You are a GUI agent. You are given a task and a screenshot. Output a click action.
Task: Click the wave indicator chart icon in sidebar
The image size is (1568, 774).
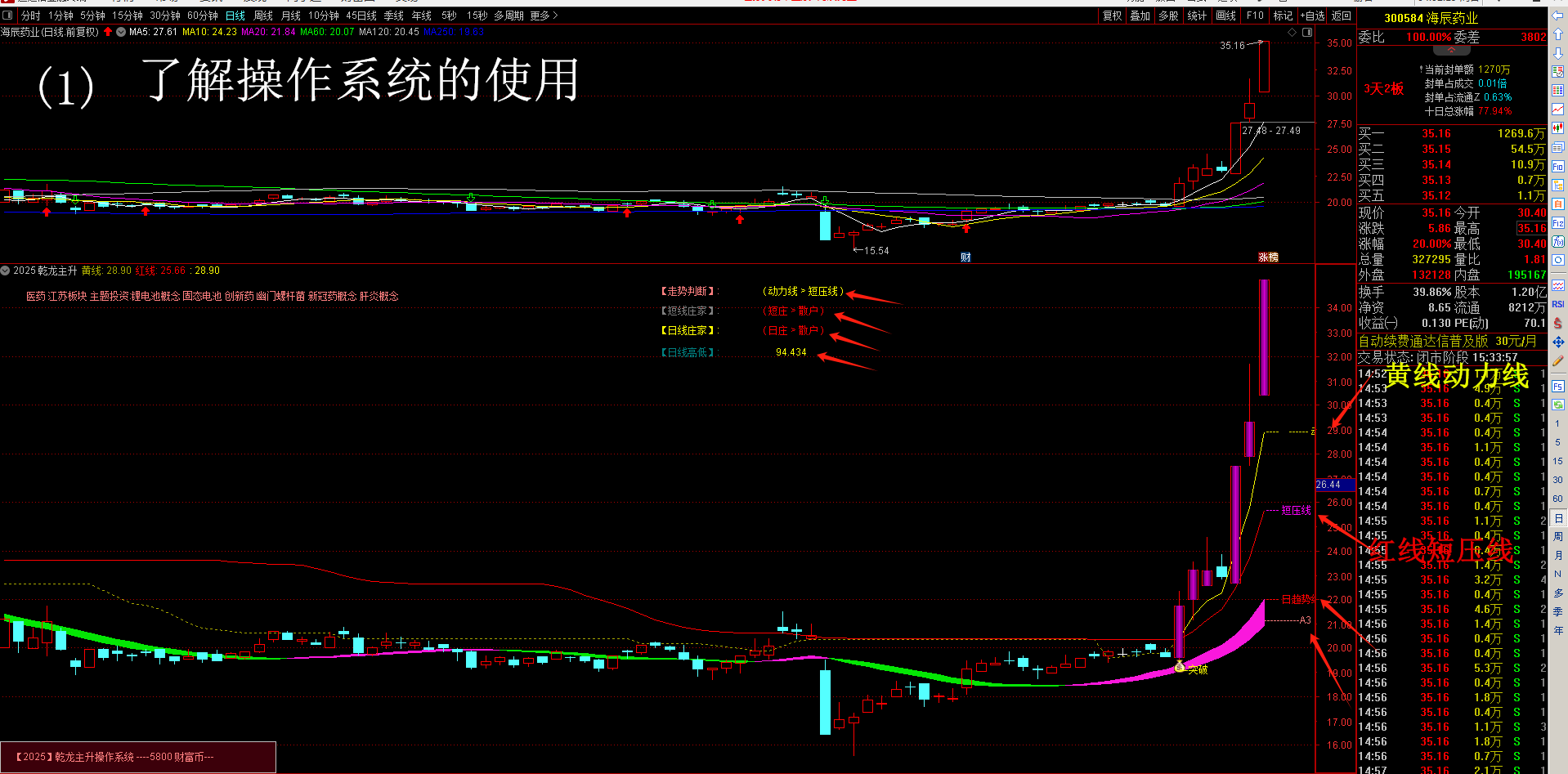tap(1558, 285)
